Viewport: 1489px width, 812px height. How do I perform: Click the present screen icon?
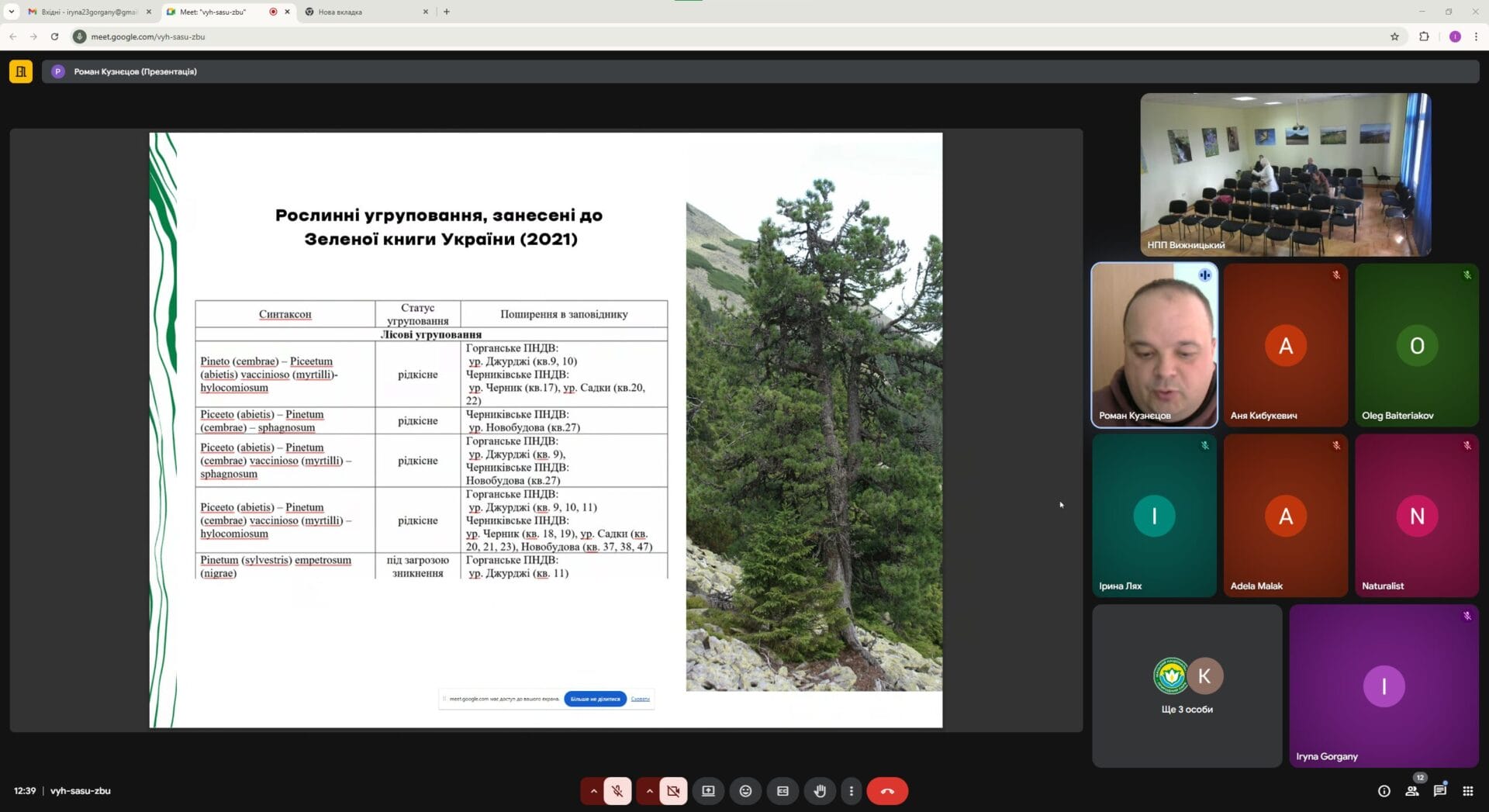click(x=708, y=791)
